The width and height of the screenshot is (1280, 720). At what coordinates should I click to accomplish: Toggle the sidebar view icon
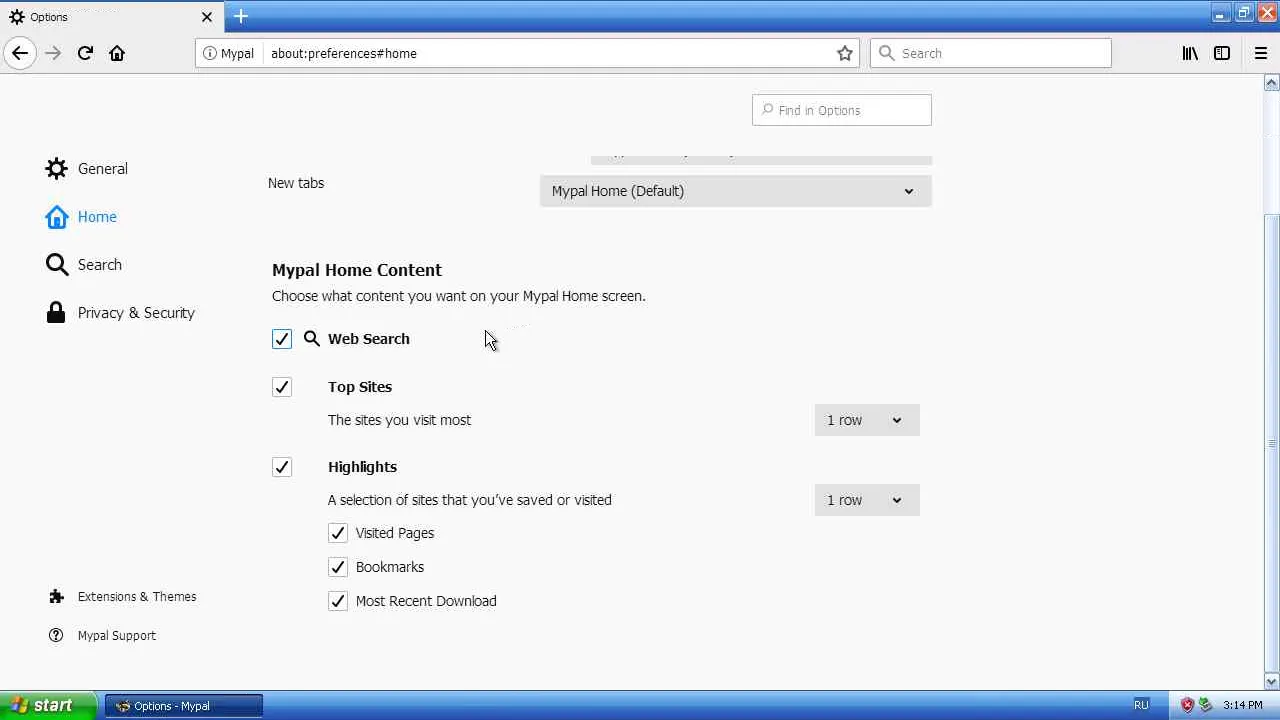point(1222,53)
